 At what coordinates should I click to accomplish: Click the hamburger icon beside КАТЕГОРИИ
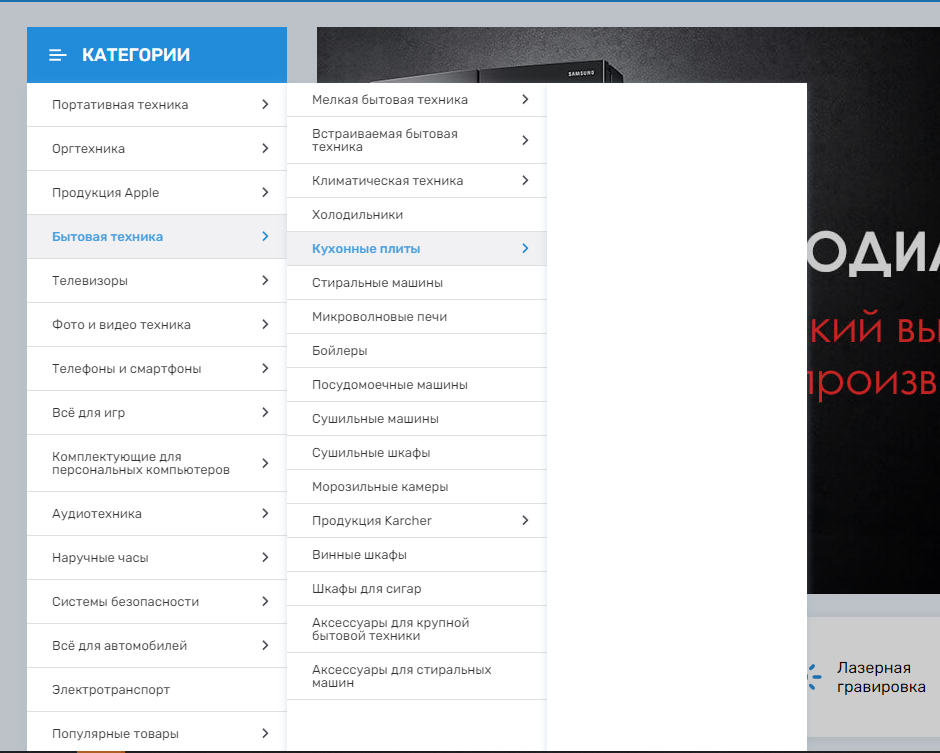(58, 55)
